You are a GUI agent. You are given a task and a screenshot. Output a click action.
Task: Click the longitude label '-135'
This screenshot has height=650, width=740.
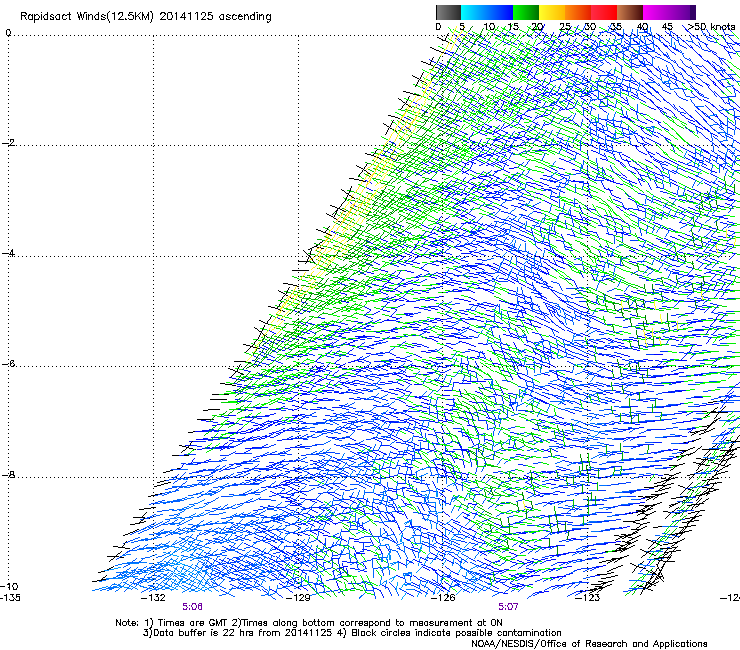(10, 598)
